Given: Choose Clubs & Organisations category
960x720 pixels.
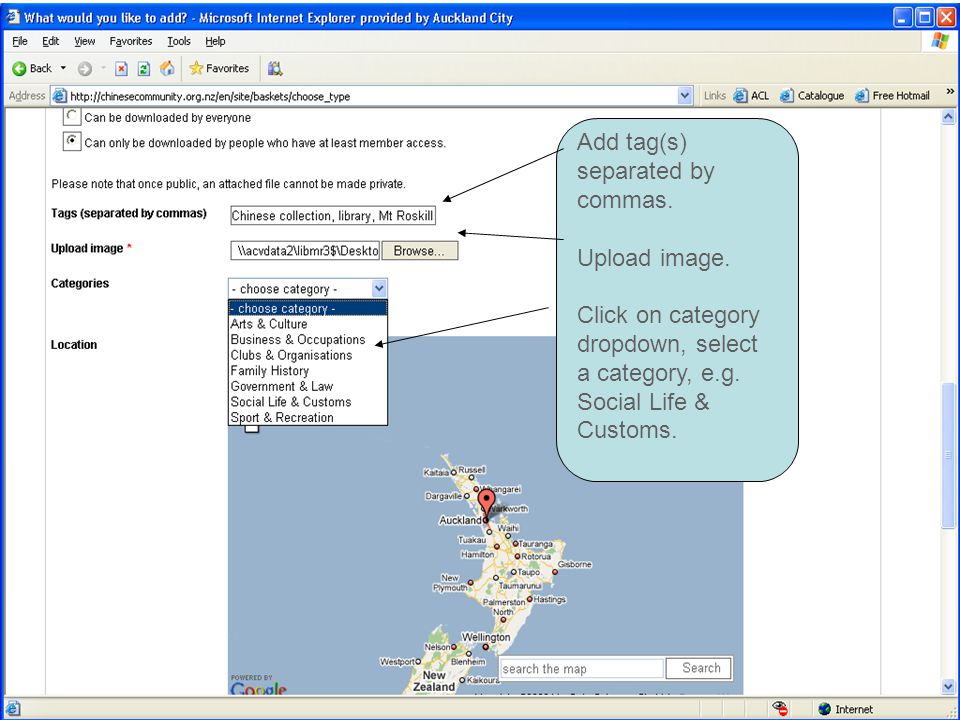Looking at the screenshot, I should [308, 355].
